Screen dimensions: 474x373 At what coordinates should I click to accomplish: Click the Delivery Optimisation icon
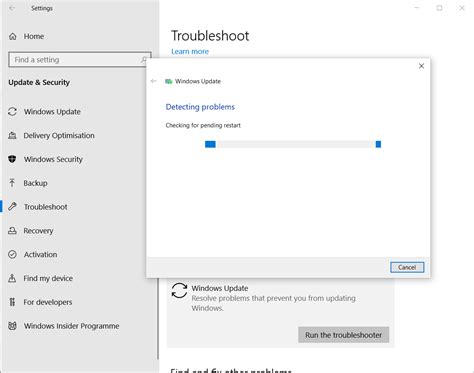click(12, 135)
